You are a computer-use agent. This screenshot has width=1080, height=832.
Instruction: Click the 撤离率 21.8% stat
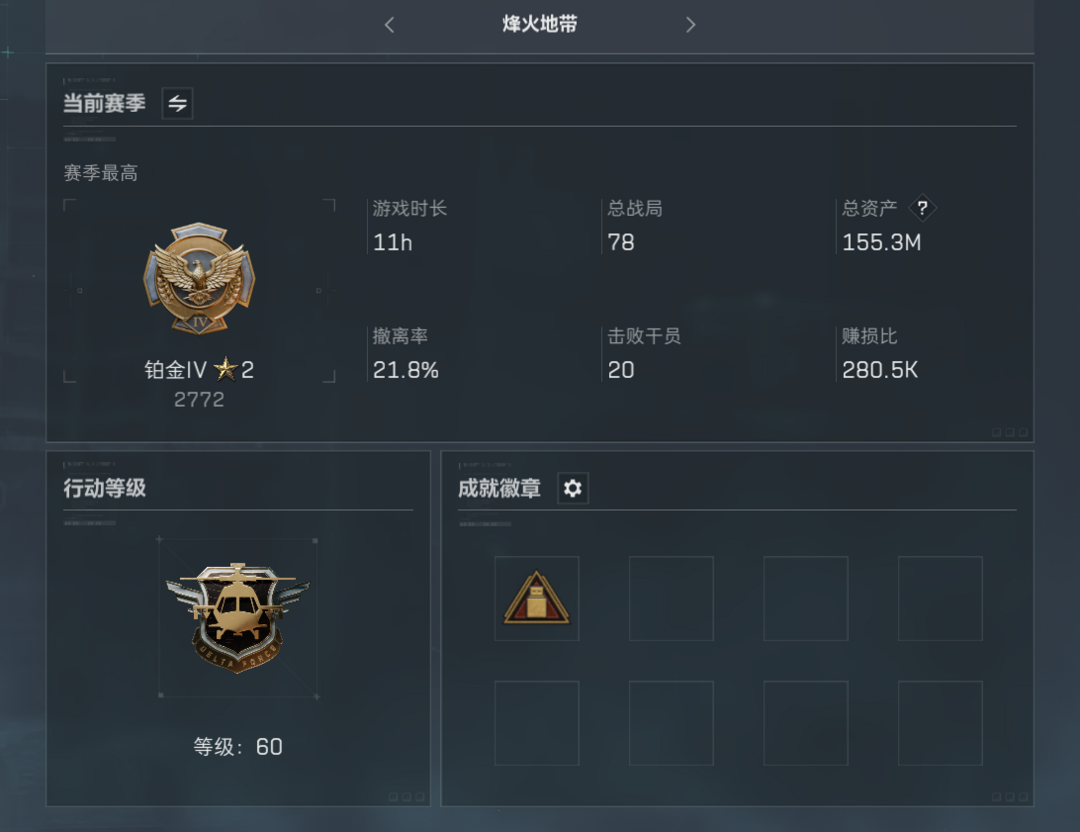point(406,353)
